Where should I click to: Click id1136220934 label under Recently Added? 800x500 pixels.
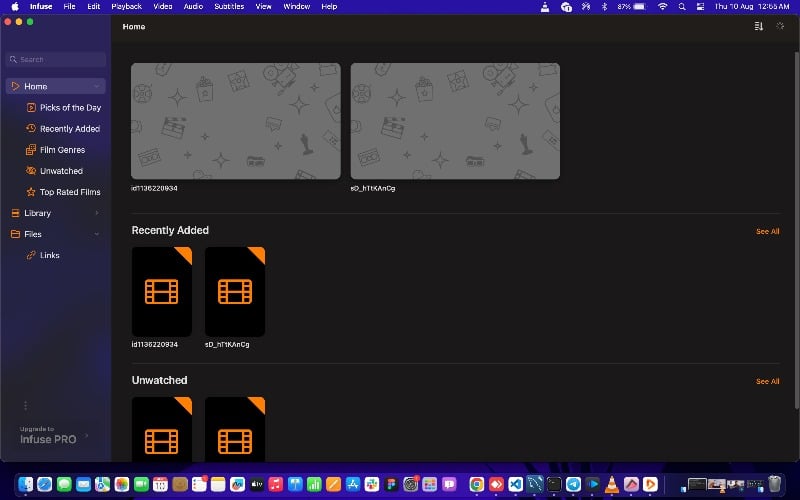coord(155,344)
